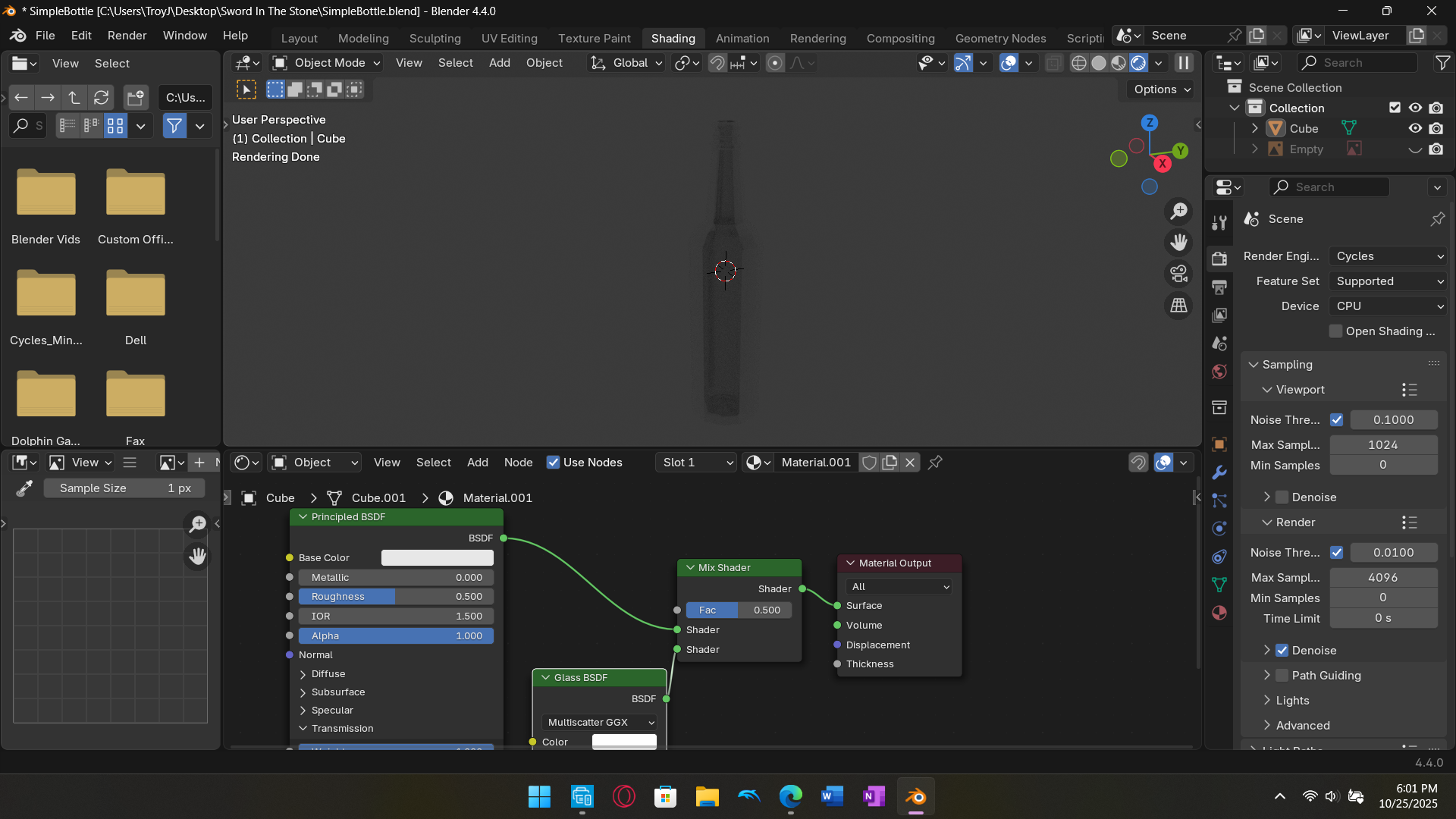Toggle fake user shield for Material.001
Image resolution: width=1456 pixels, height=819 pixels.
(x=870, y=463)
